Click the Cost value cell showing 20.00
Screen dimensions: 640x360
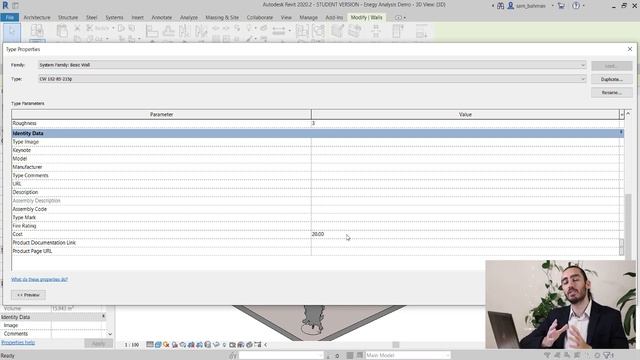coord(465,234)
